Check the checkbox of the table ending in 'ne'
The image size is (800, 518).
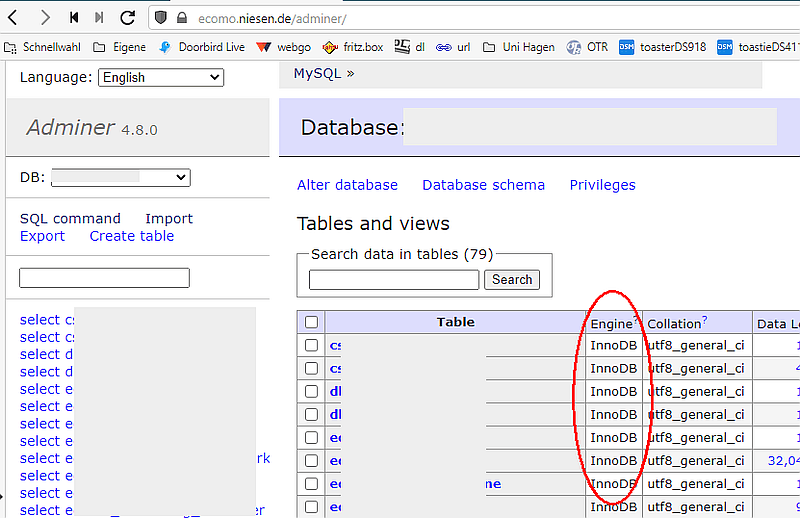(311, 484)
